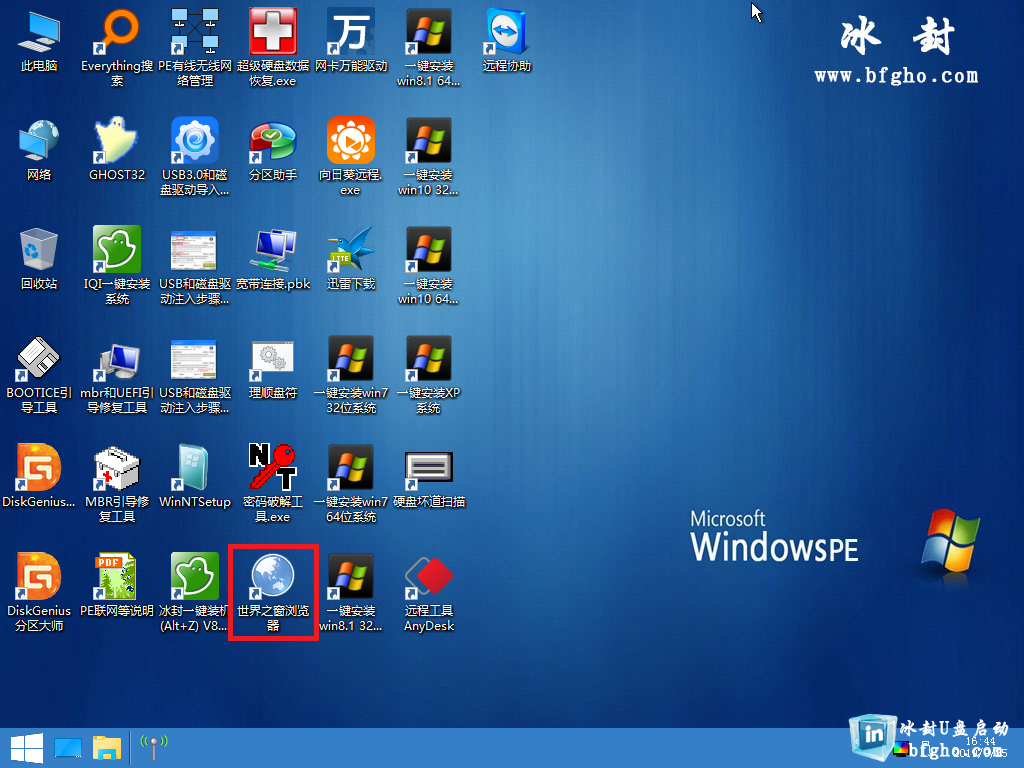Select the 网络 desktop icon

(39, 150)
